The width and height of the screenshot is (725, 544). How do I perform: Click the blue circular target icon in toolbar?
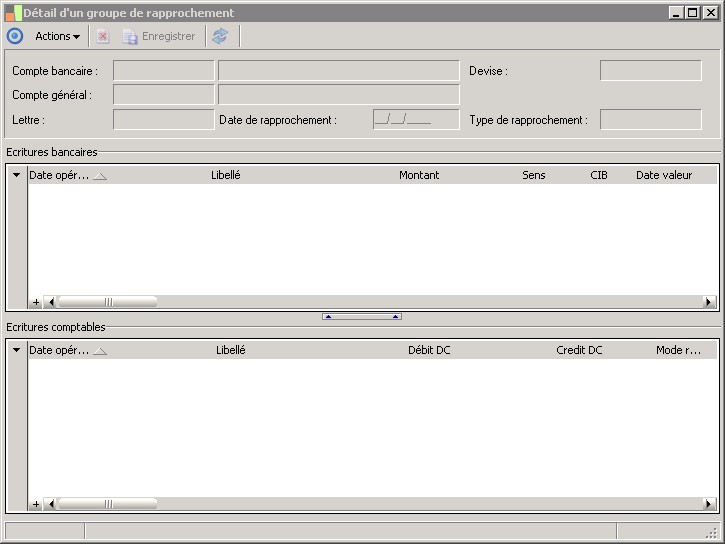tap(15, 36)
